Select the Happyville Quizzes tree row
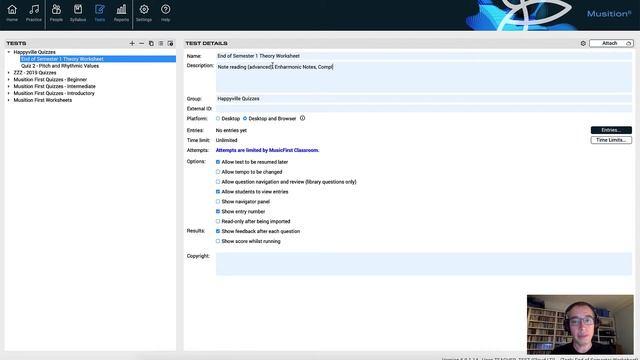The height and width of the screenshot is (360, 640). tap(35, 52)
